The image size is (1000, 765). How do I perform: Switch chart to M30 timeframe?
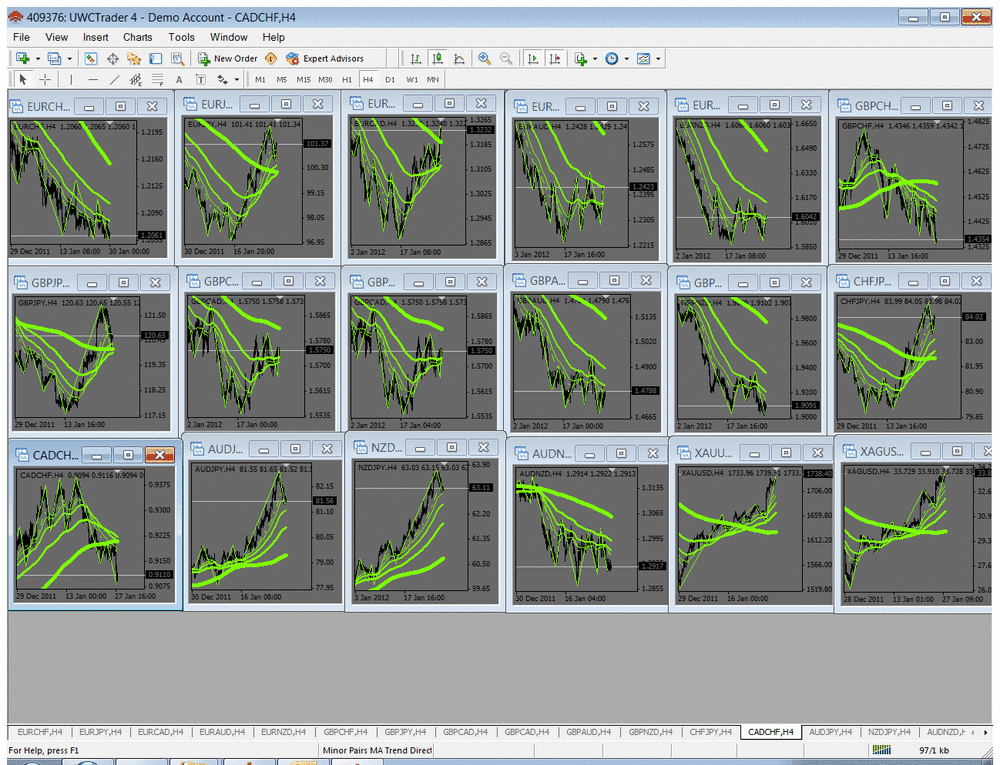(x=325, y=80)
